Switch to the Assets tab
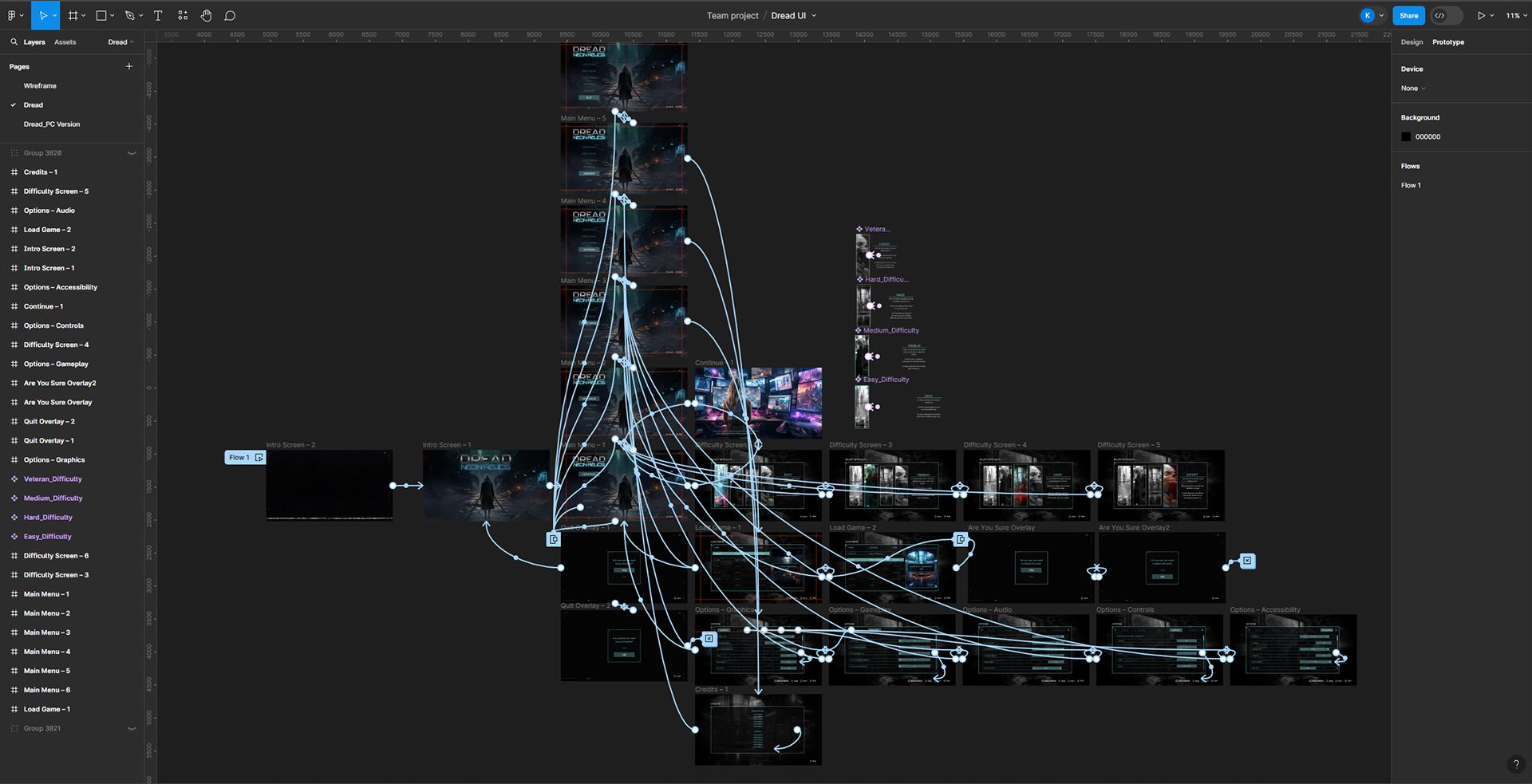The width and height of the screenshot is (1532, 784). click(65, 41)
